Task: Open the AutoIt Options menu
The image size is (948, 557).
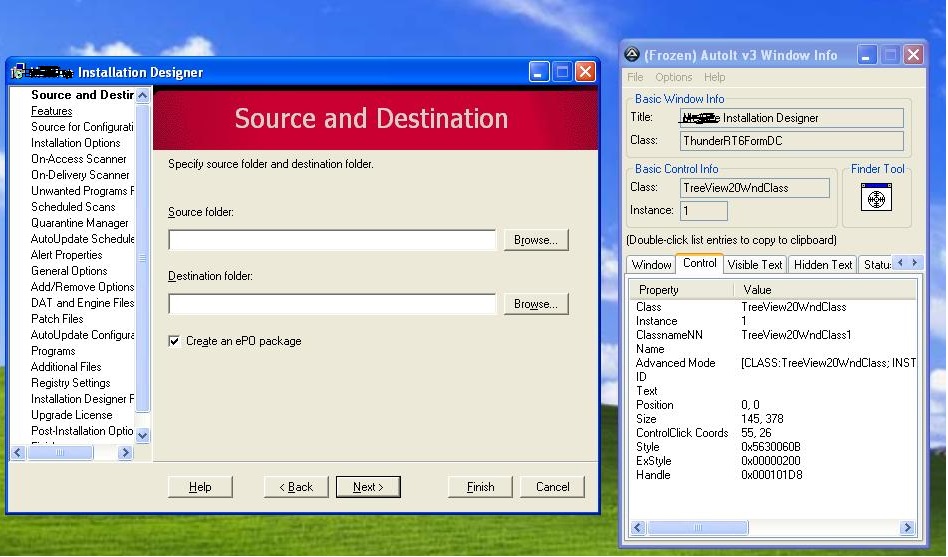Action: (673, 77)
